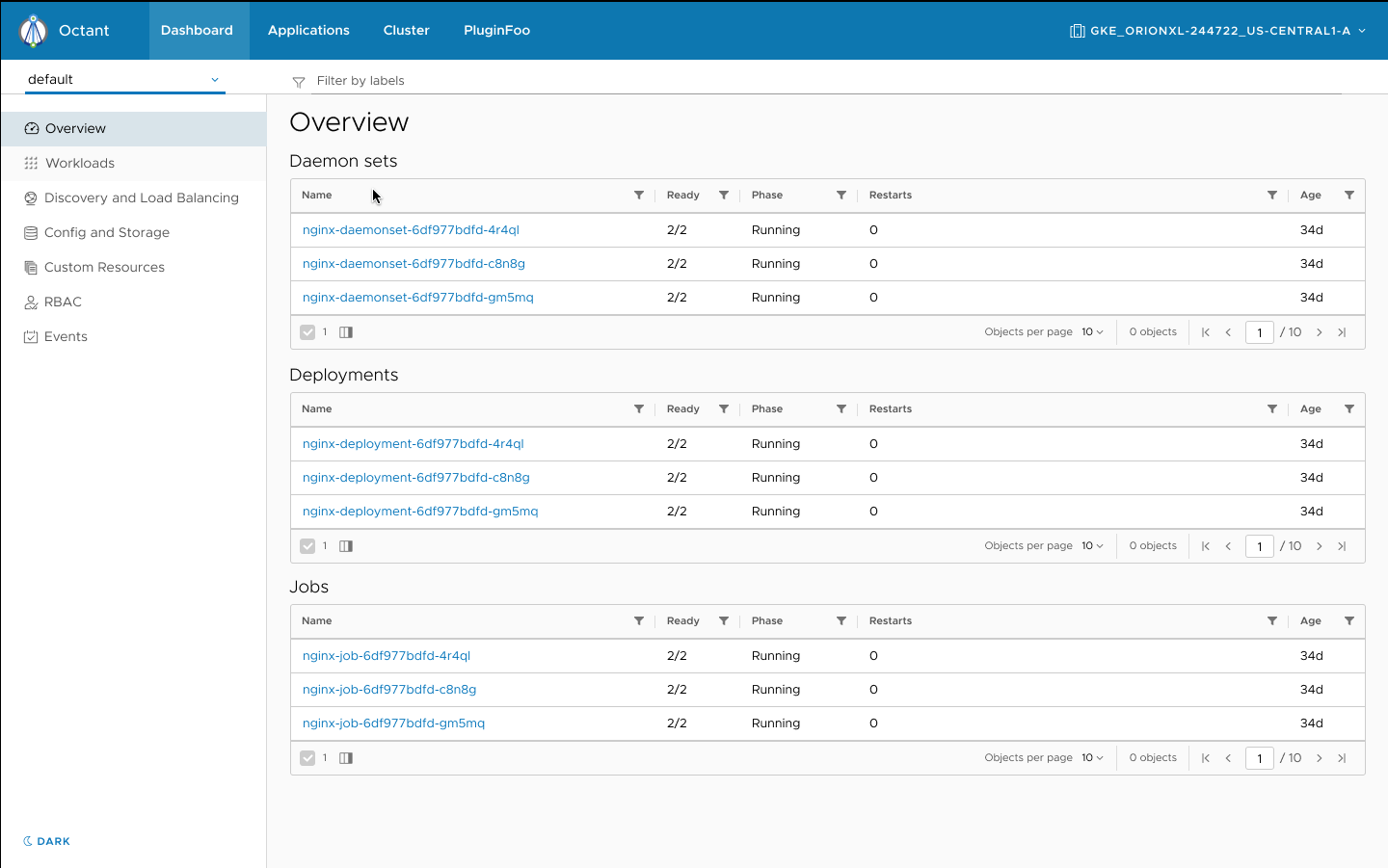Image resolution: width=1388 pixels, height=868 pixels.
Task: Switch to the Applications tab
Action: click(x=308, y=30)
